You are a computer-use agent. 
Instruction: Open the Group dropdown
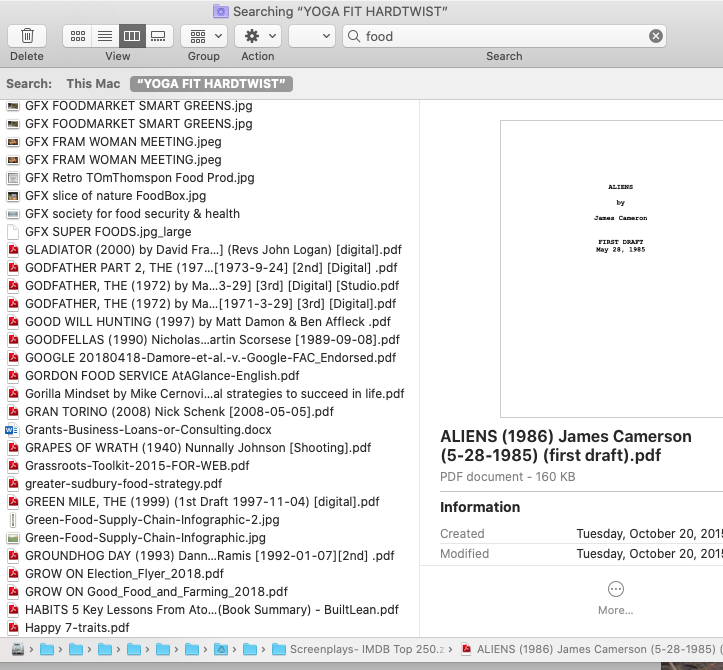coord(204,36)
